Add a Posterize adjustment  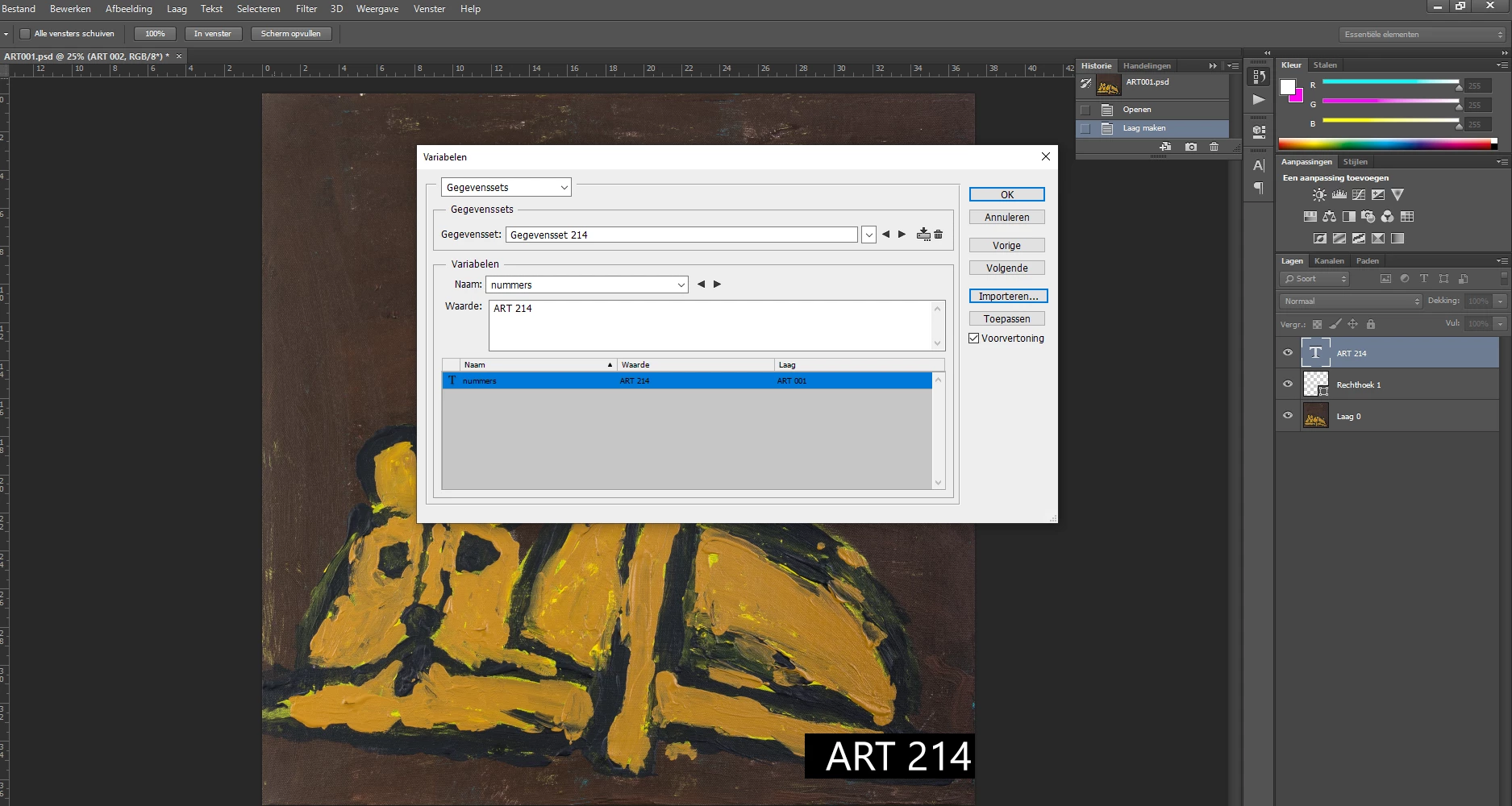click(1339, 239)
